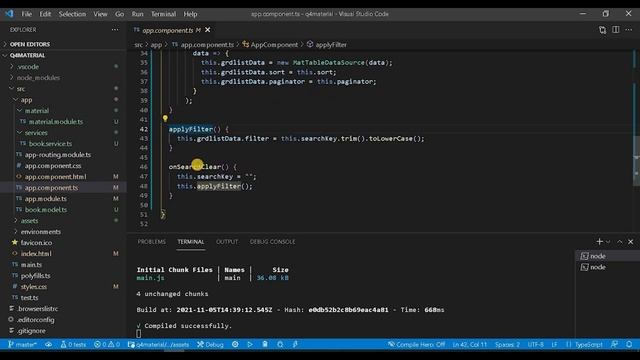Image resolution: width=640 pixels, height=360 pixels.
Task: Expand the .vscode folder
Action: coord(63,67)
